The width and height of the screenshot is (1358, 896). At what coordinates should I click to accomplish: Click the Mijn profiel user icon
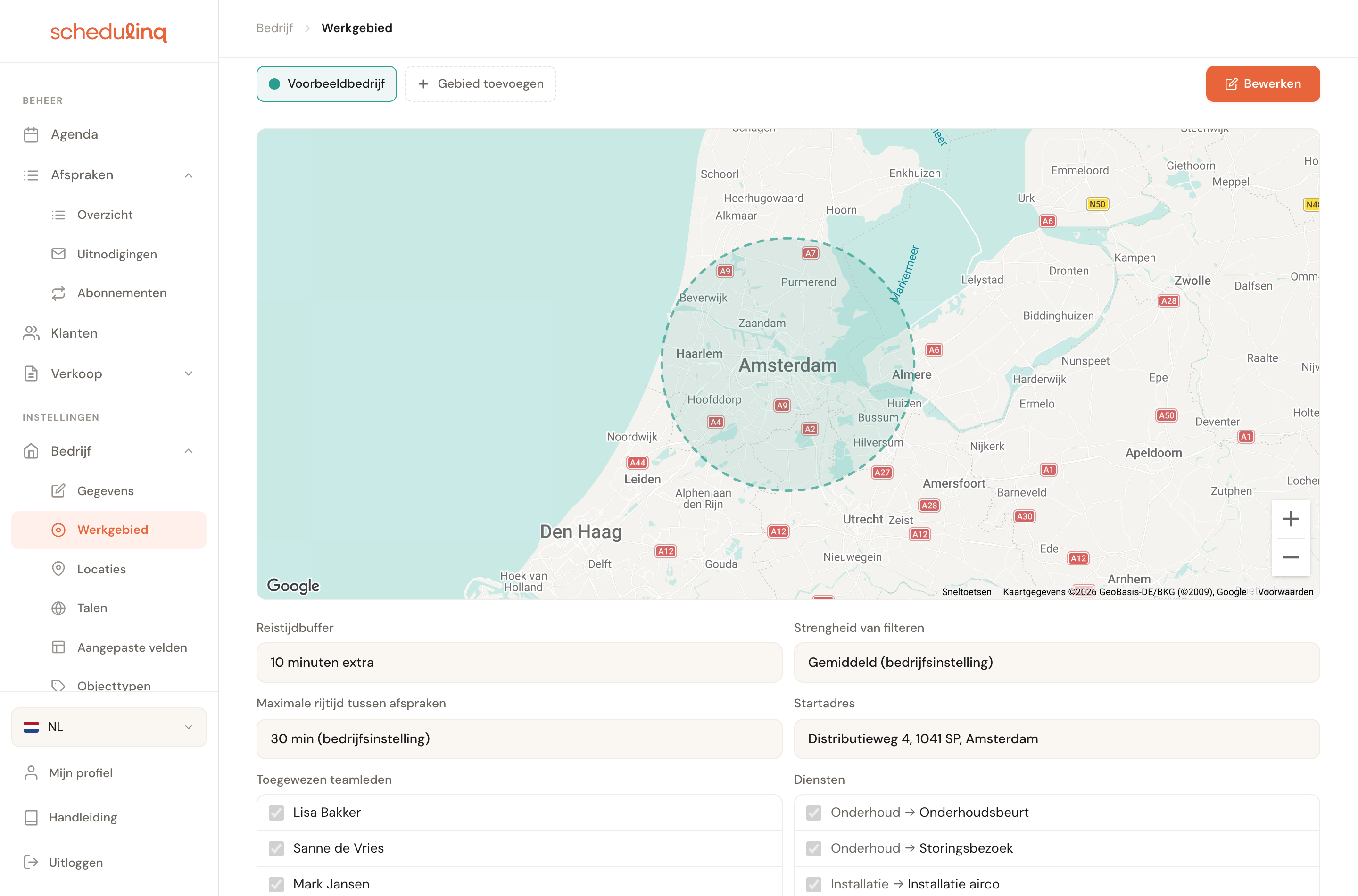coord(31,773)
